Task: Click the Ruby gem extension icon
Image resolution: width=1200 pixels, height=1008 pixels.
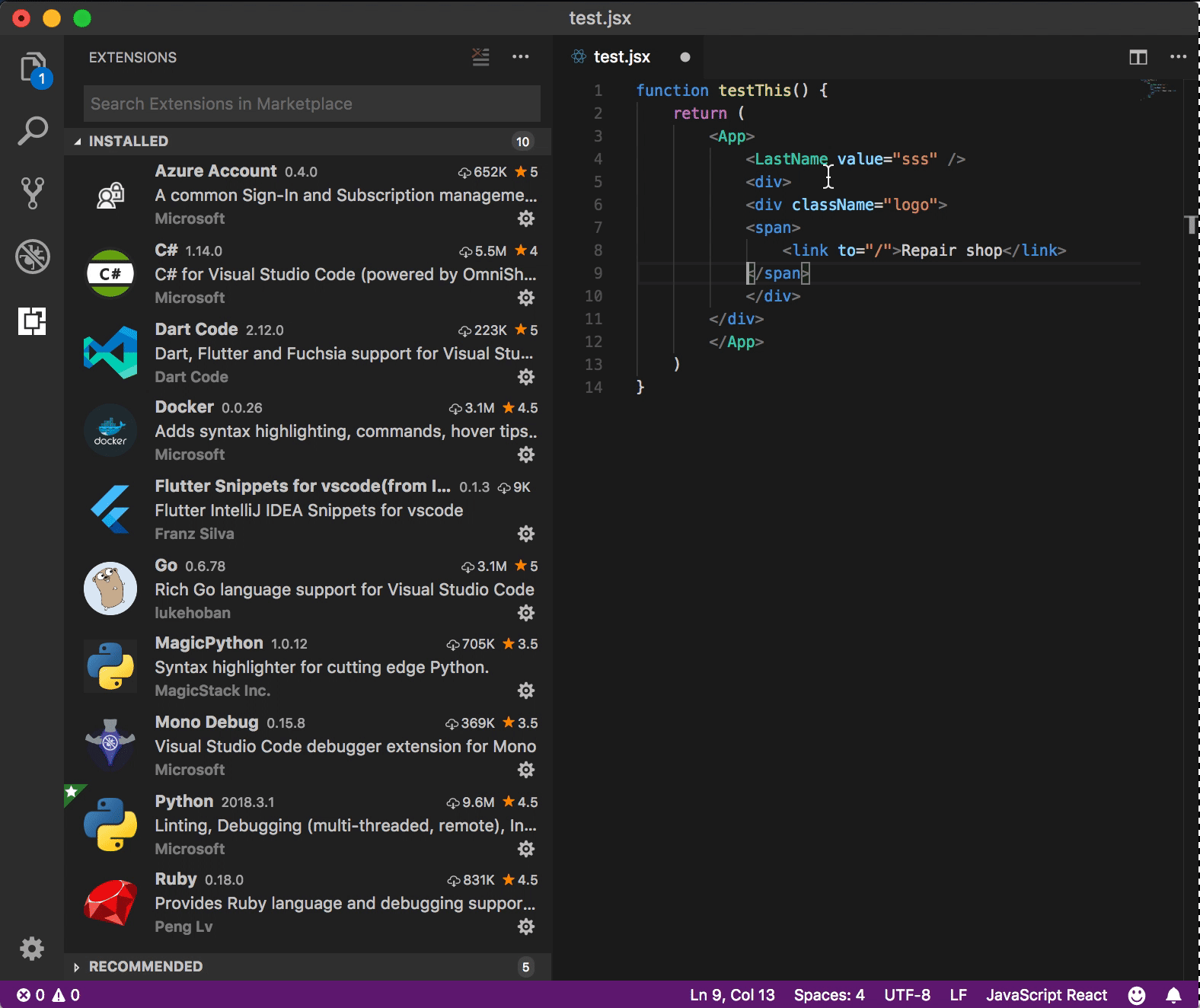Action: click(x=110, y=902)
